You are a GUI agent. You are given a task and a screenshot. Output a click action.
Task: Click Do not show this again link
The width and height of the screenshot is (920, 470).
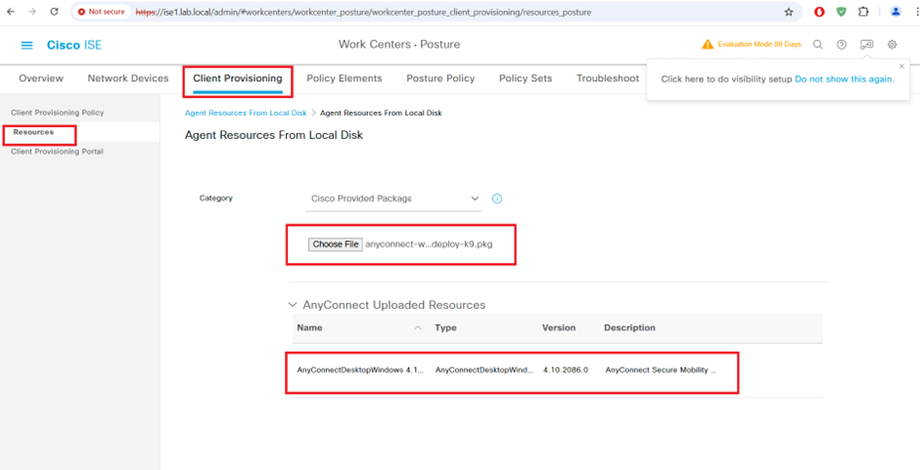[845, 79]
